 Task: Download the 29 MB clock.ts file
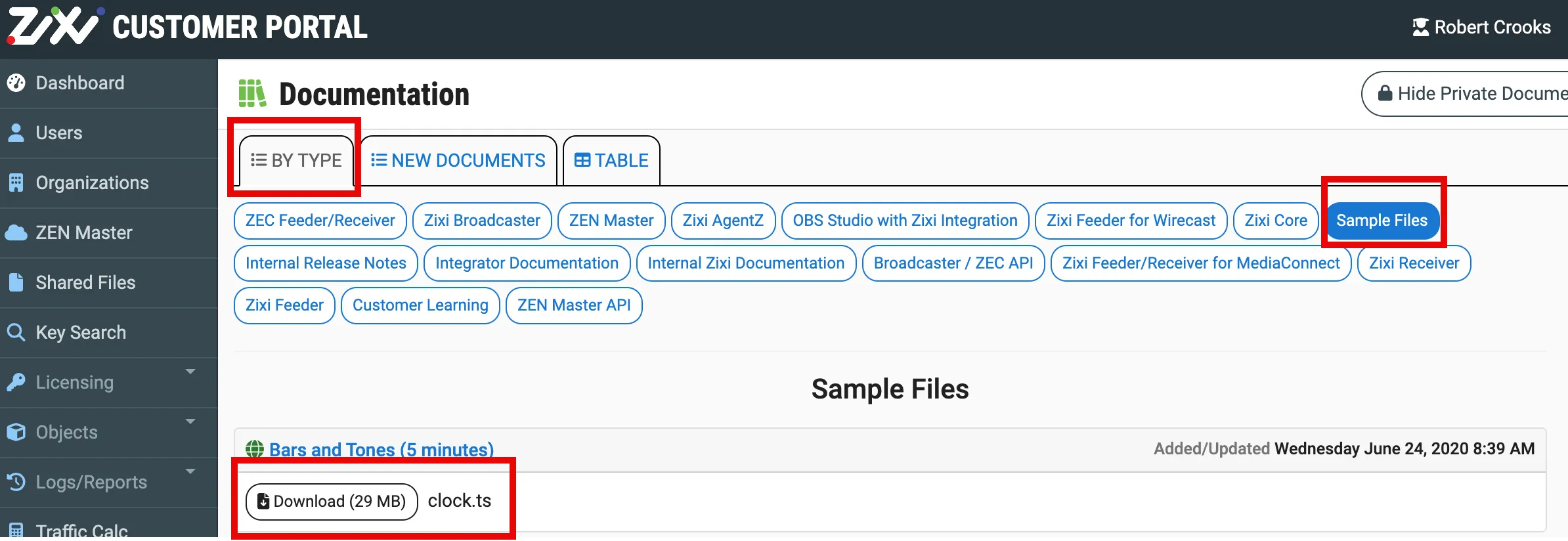tap(332, 502)
